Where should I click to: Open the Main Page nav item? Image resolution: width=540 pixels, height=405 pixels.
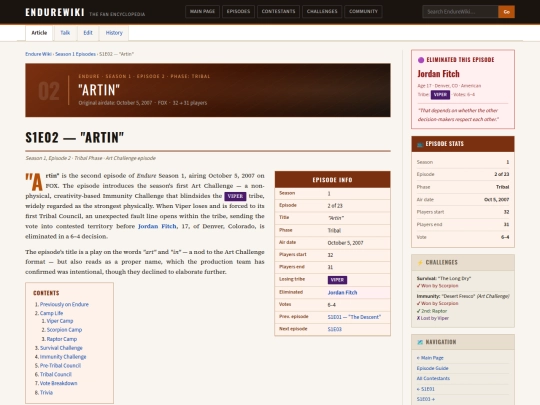pos(202,11)
